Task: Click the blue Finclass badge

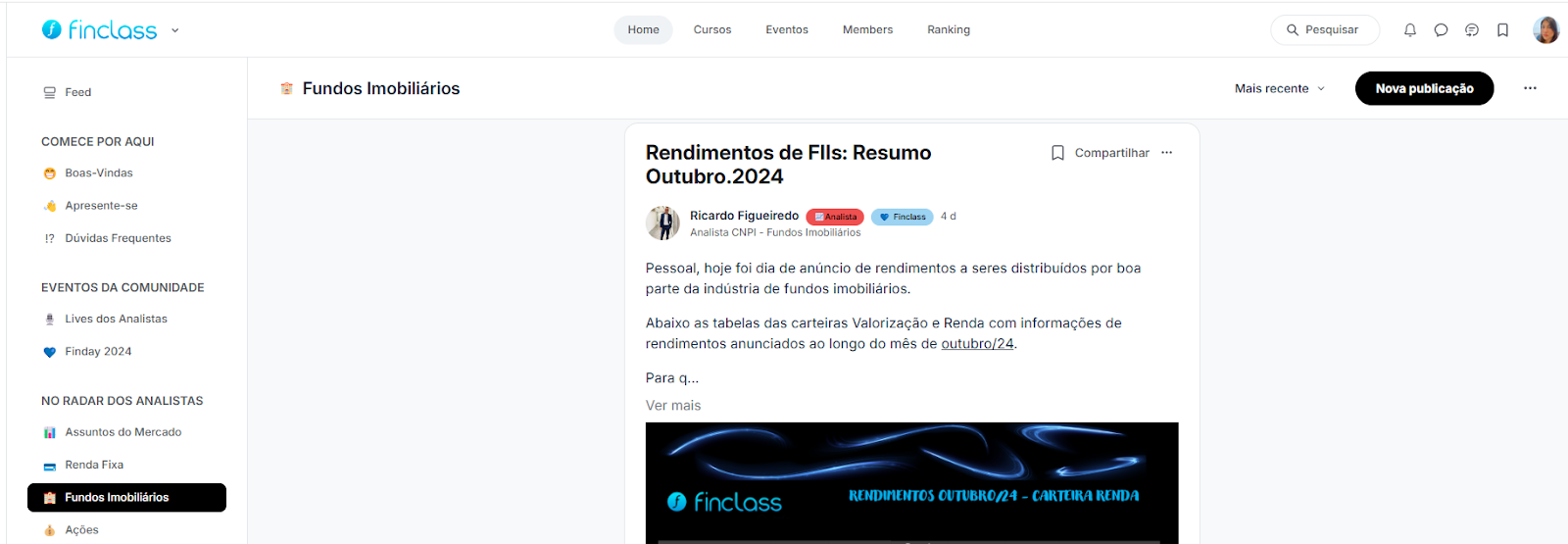Action: (902, 217)
